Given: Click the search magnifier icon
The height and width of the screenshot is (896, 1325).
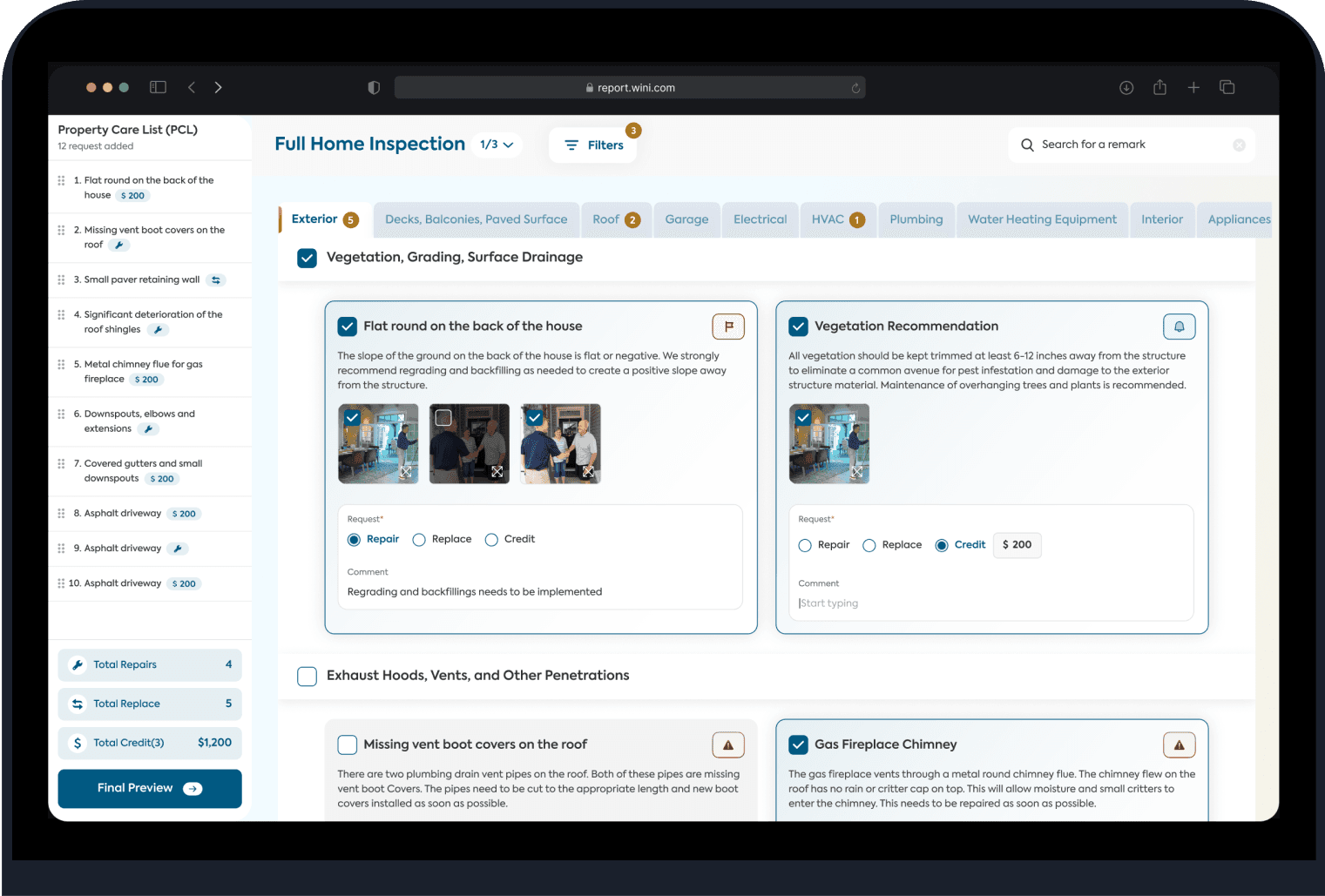Looking at the screenshot, I should (x=1027, y=145).
